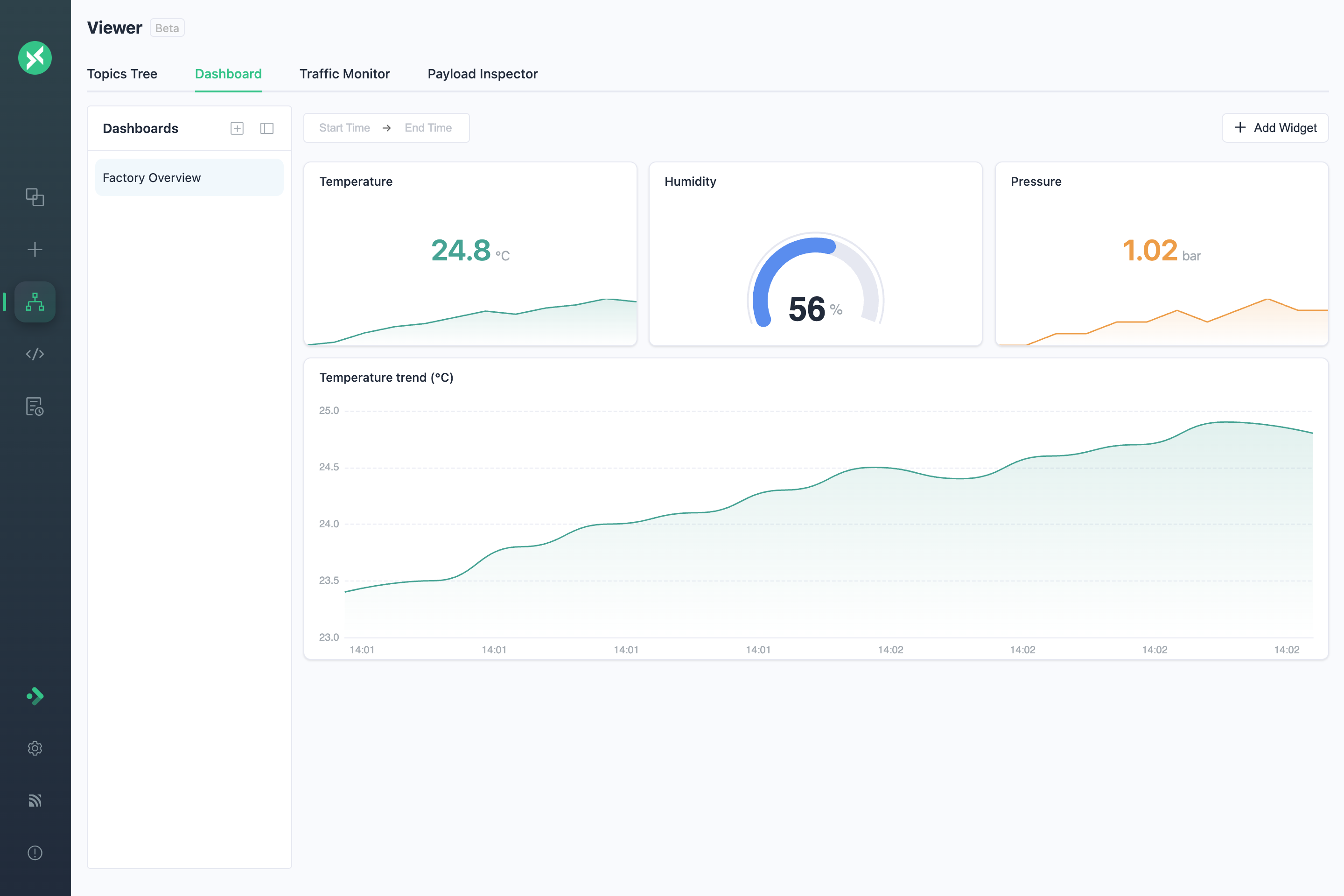
Task: Open the Script code icon
Action: tap(35, 354)
